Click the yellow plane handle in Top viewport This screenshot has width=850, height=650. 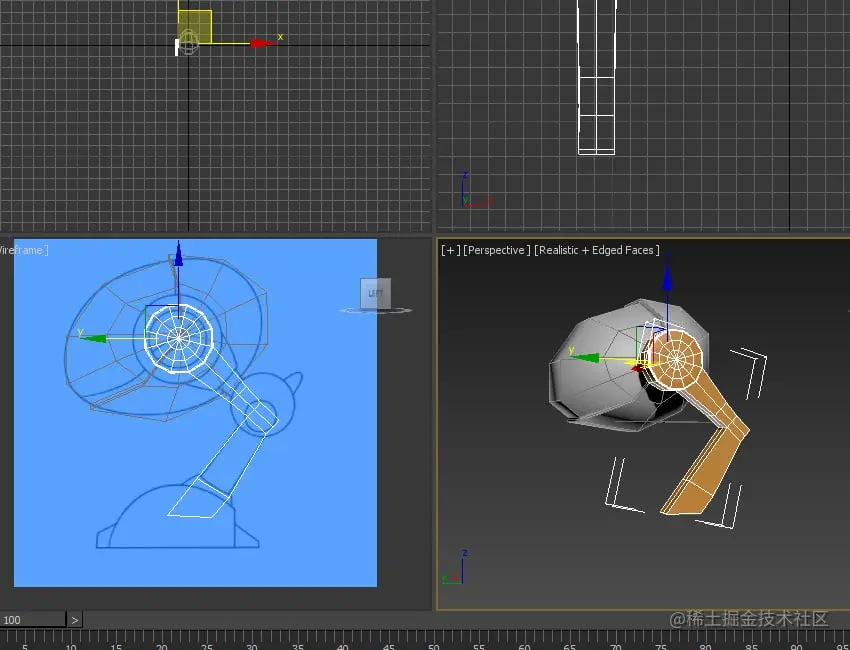click(195, 27)
